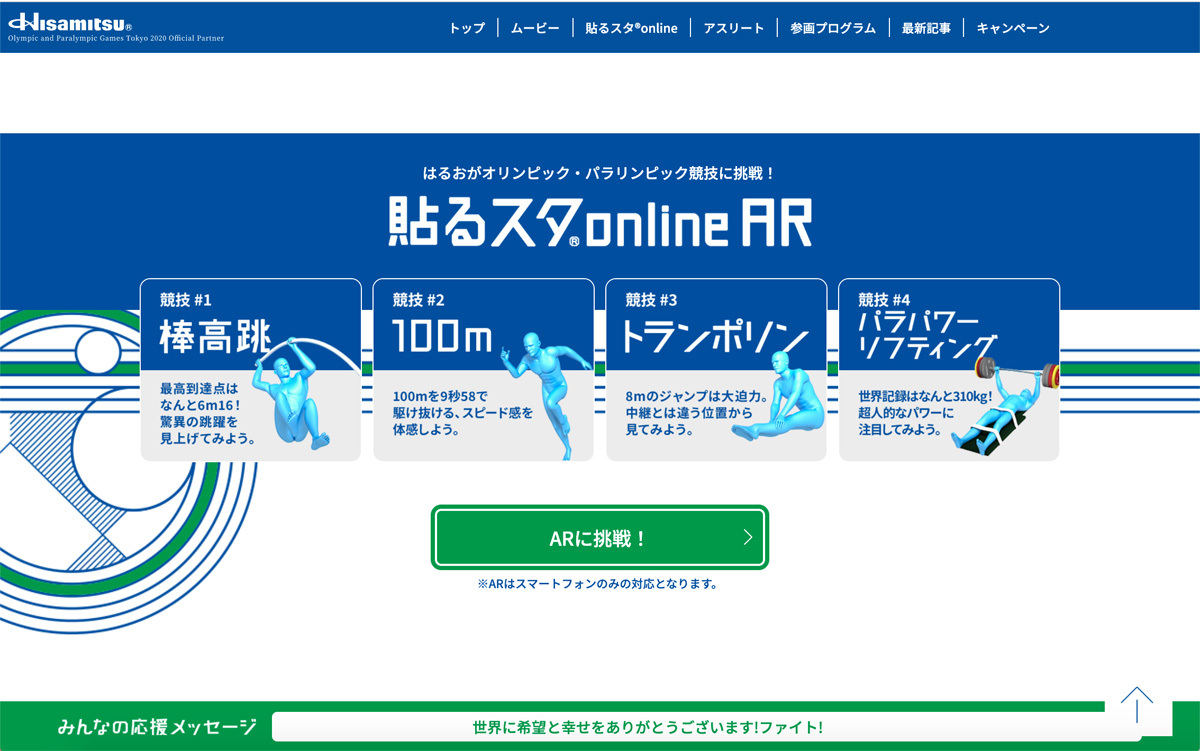Click the 世界記録はなんと310kg description text
Image resolution: width=1200 pixels, height=751 pixels.
coord(925,412)
